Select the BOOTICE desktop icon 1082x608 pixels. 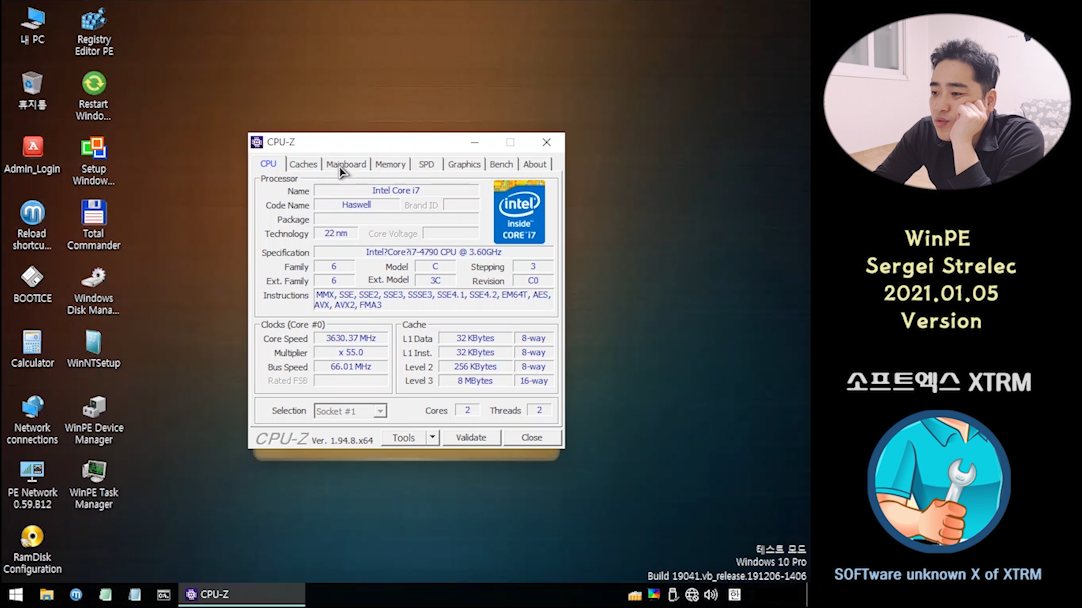(32, 284)
